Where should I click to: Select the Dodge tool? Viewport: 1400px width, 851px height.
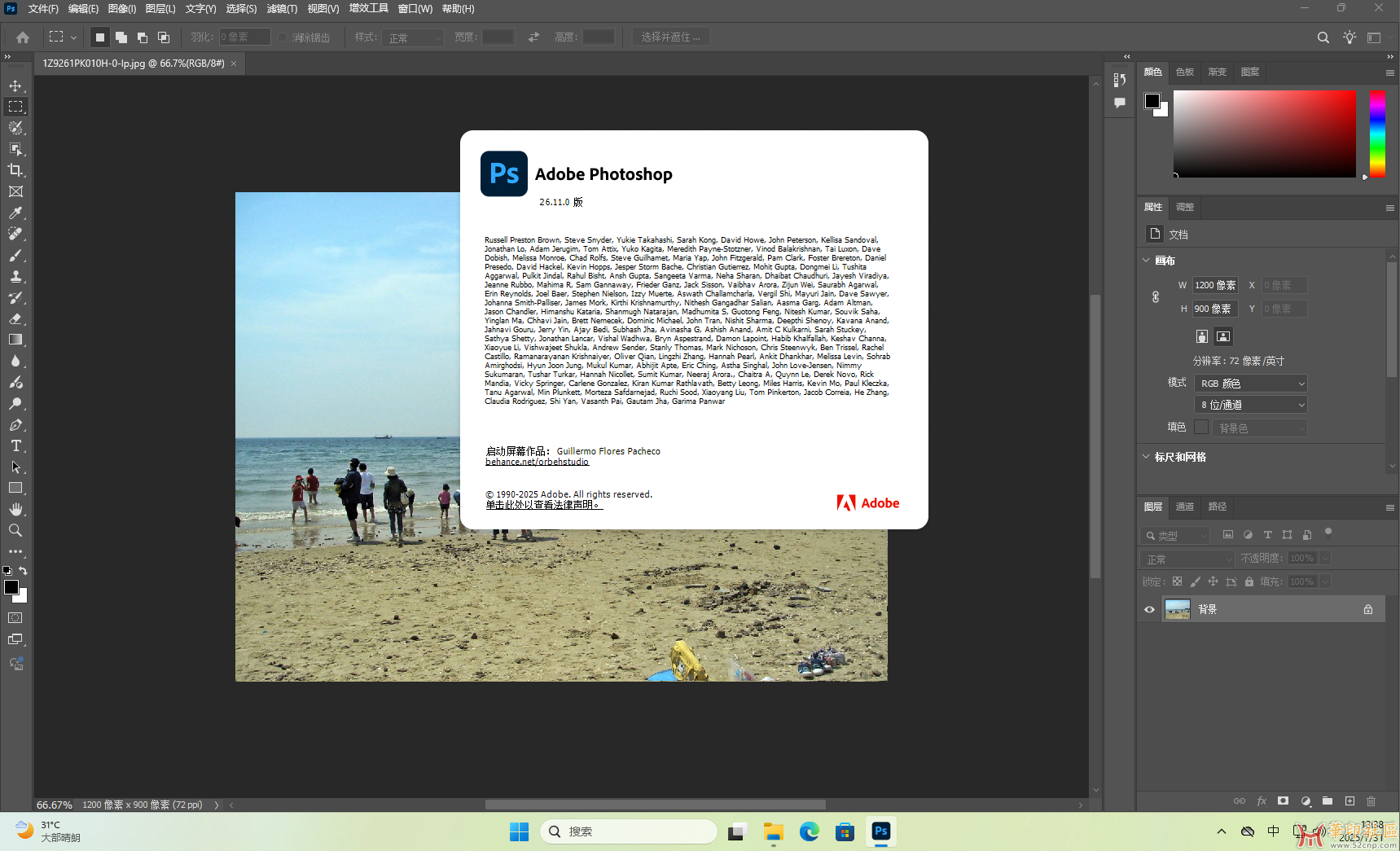click(15, 403)
